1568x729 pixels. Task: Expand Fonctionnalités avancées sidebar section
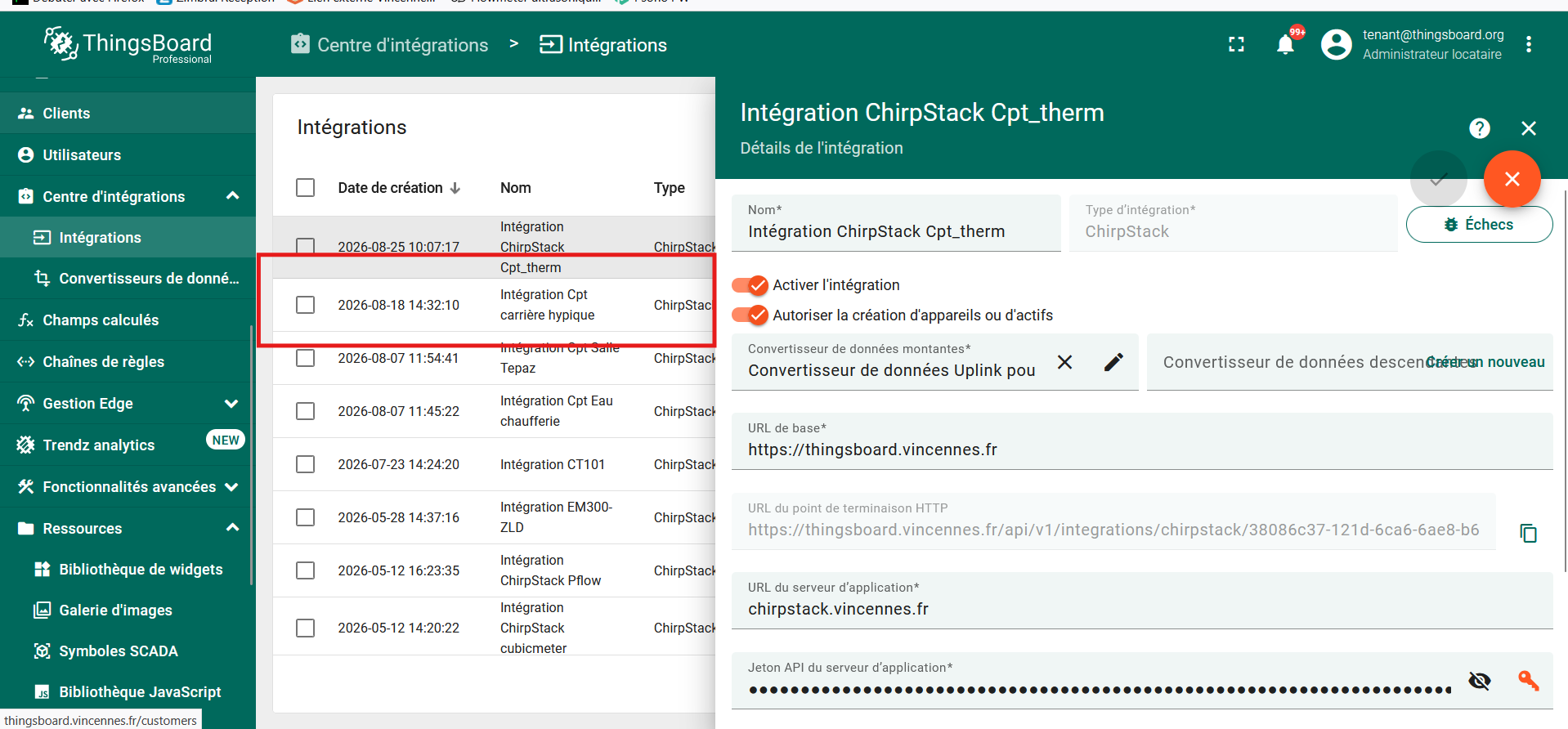[231, 487]
